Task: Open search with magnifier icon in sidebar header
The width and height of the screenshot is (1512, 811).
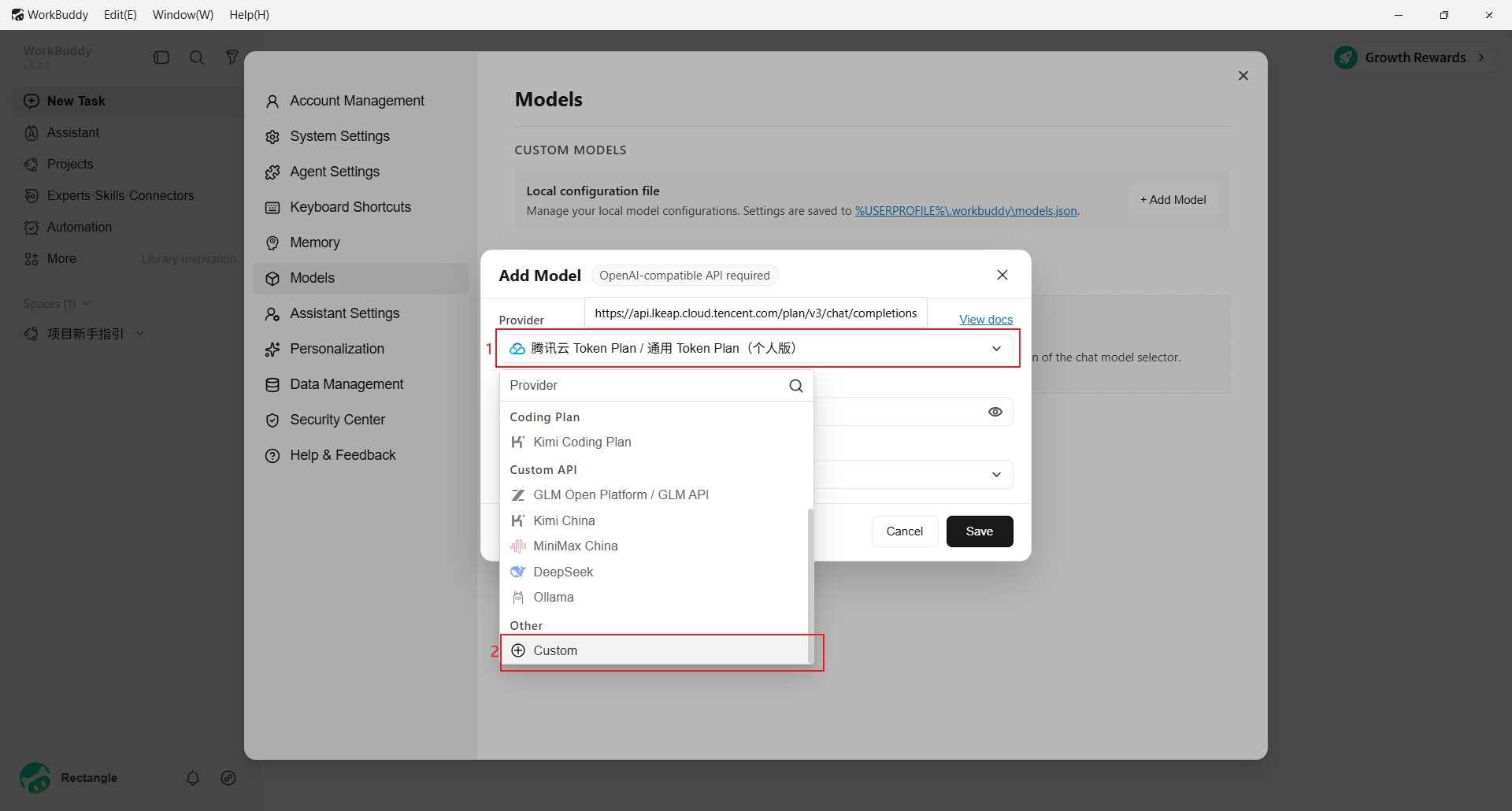Action: 197,57
